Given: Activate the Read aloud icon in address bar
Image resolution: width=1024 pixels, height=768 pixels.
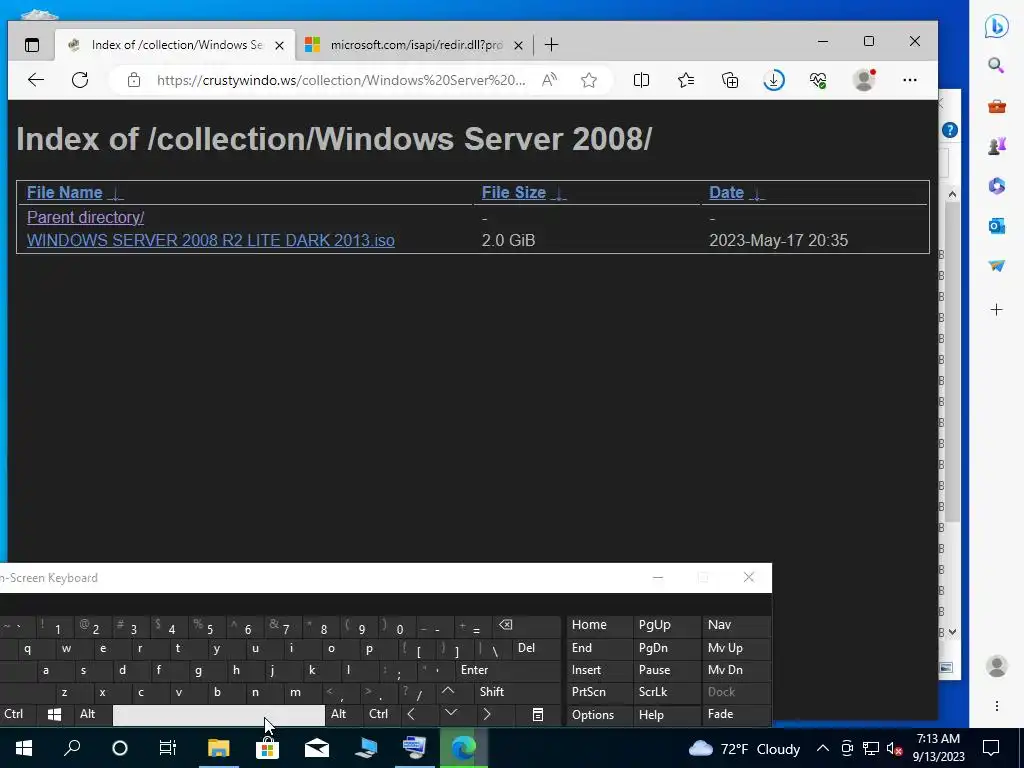Looking at the screenshot, I should pyautogui.click(x=549, y=80).
